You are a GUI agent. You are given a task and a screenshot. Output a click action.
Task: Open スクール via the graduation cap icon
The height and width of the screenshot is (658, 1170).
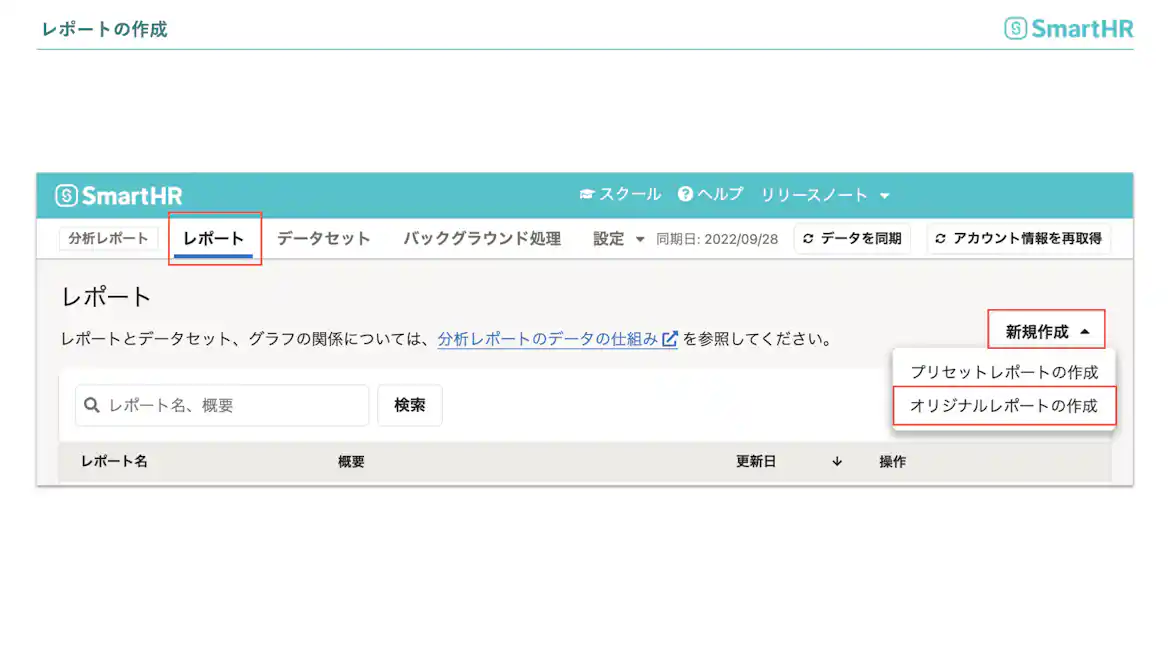(x=587, y=194)
